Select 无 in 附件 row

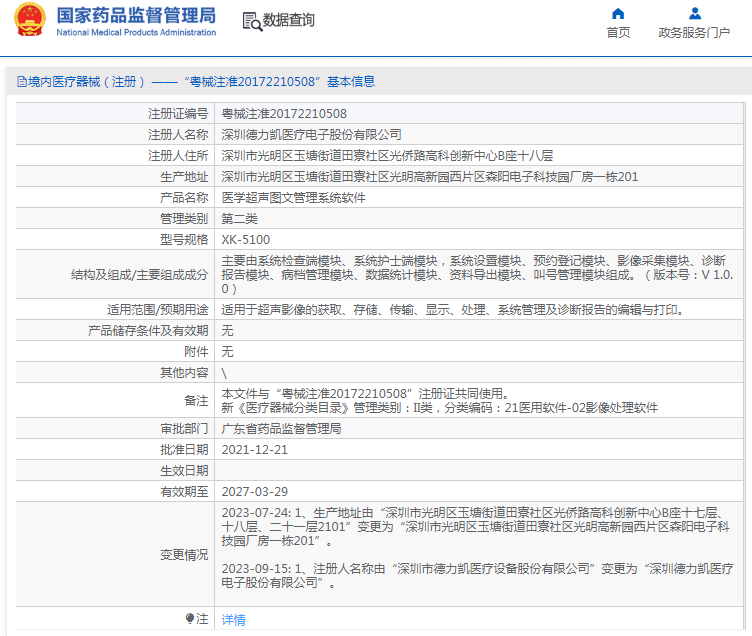click(227, 352)
